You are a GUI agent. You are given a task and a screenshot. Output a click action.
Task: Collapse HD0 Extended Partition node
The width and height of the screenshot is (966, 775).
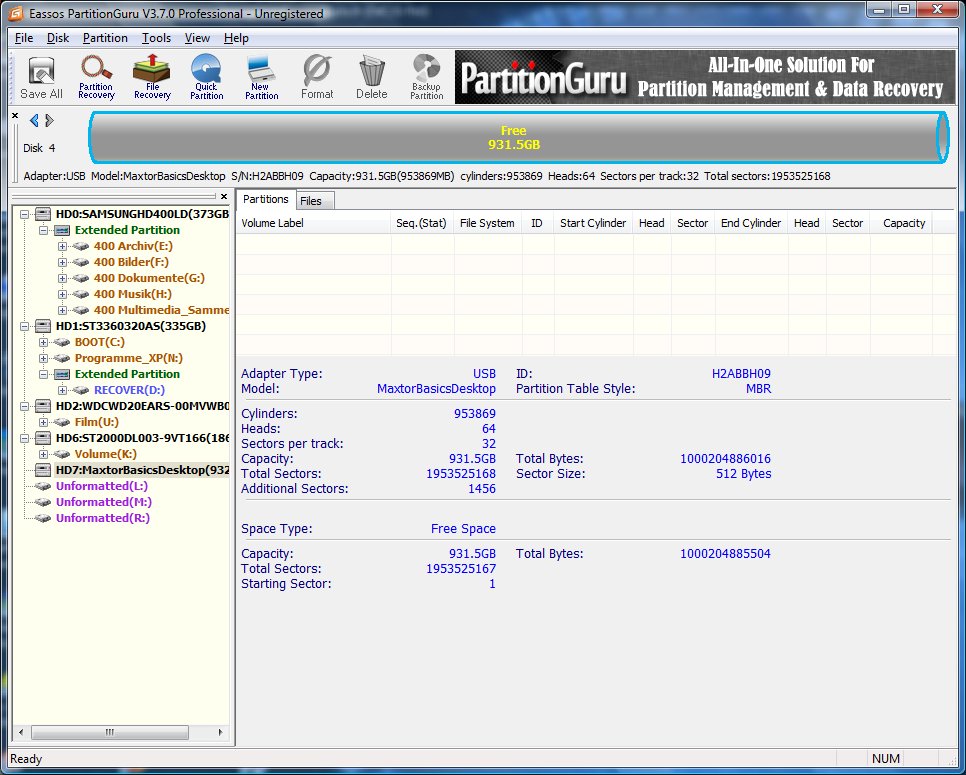(43, 230)
